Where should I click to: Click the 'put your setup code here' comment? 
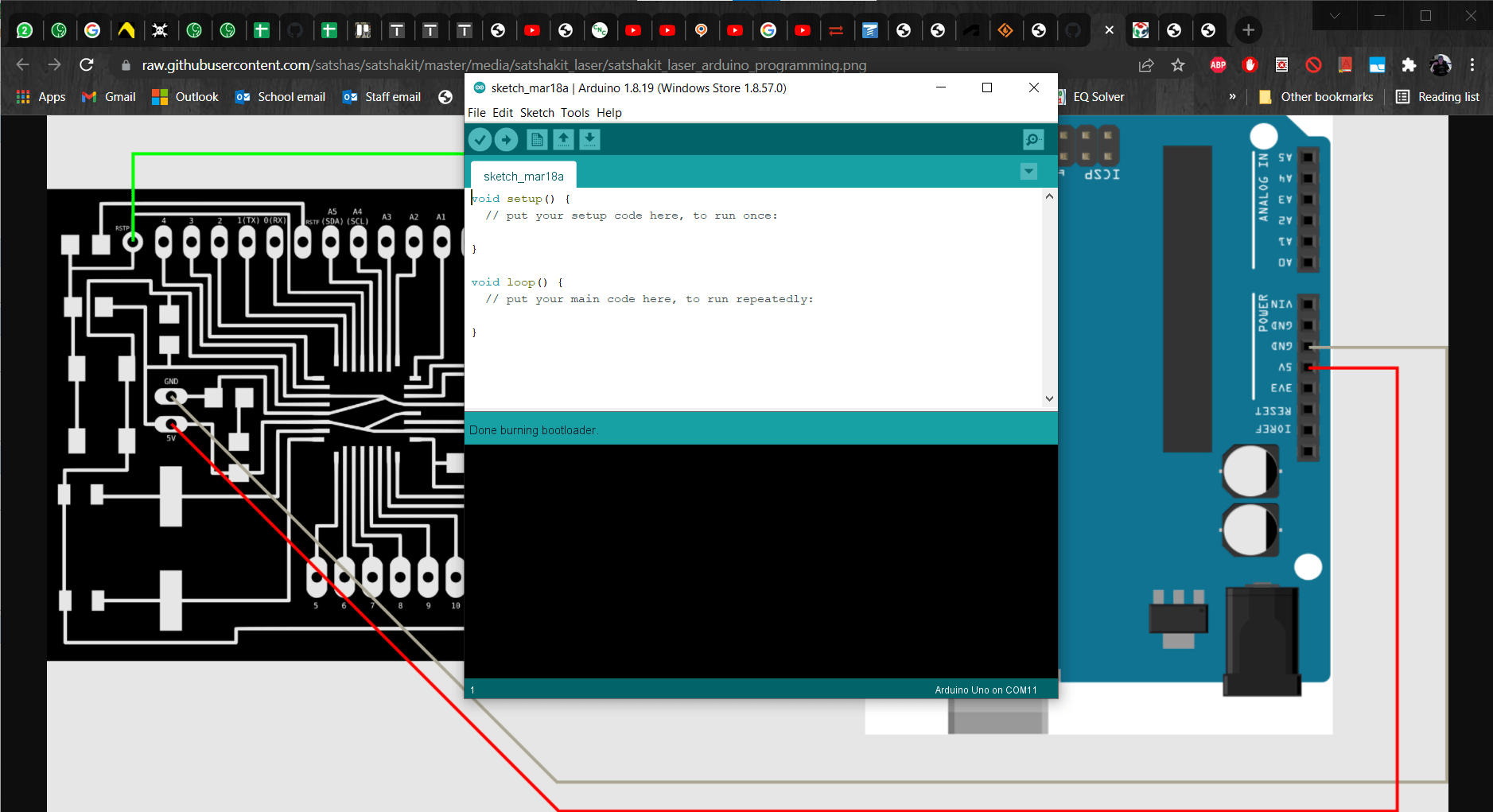click(632, 216)
